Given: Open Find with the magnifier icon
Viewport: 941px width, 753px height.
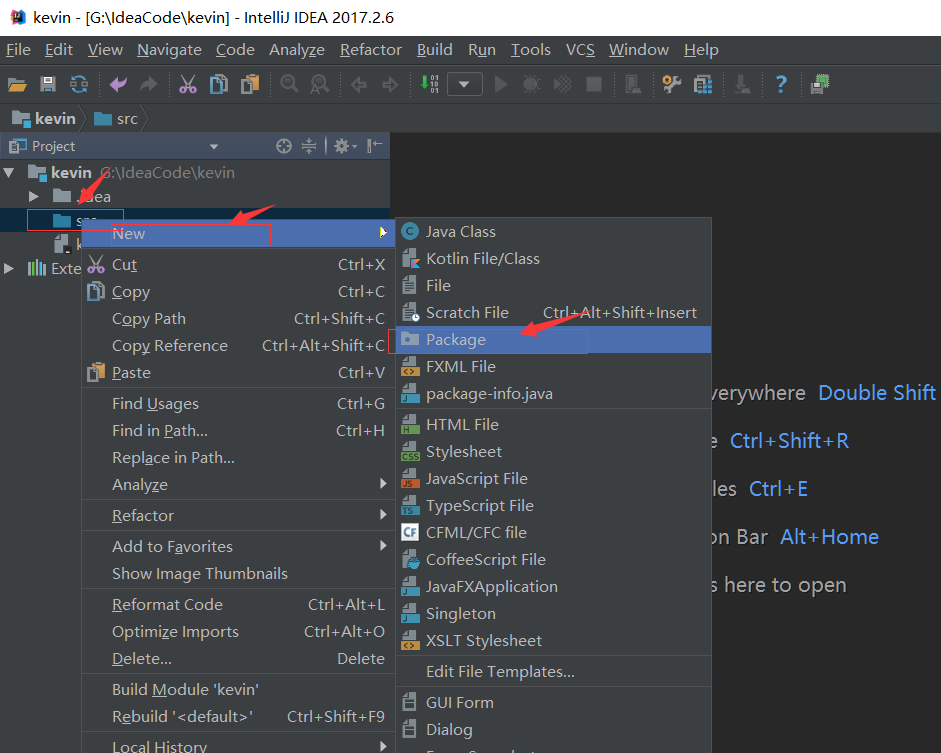Looking at the screenshot, I should [x=289, y=85].
